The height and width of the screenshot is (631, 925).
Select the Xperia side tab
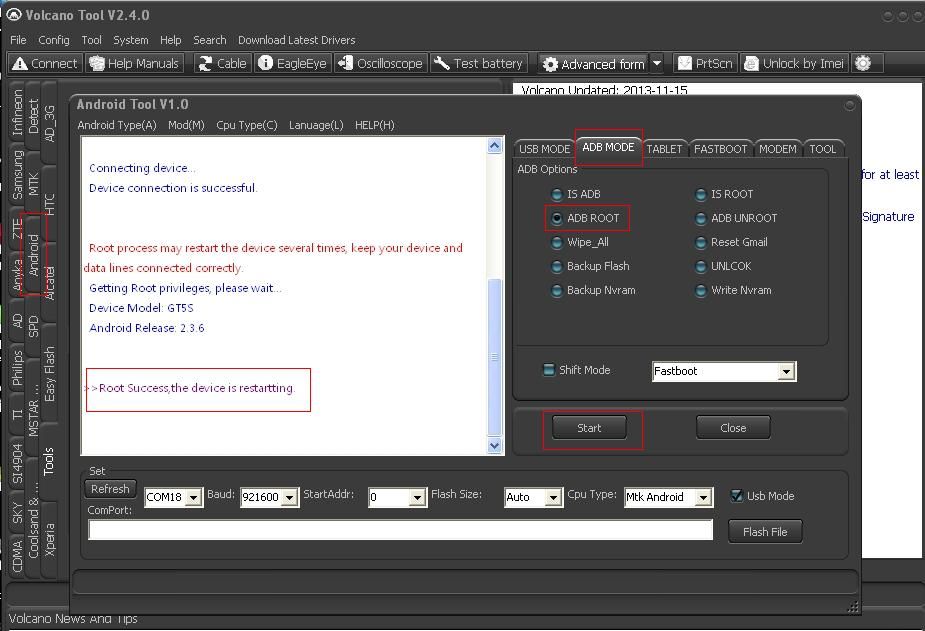coord(50,539)
